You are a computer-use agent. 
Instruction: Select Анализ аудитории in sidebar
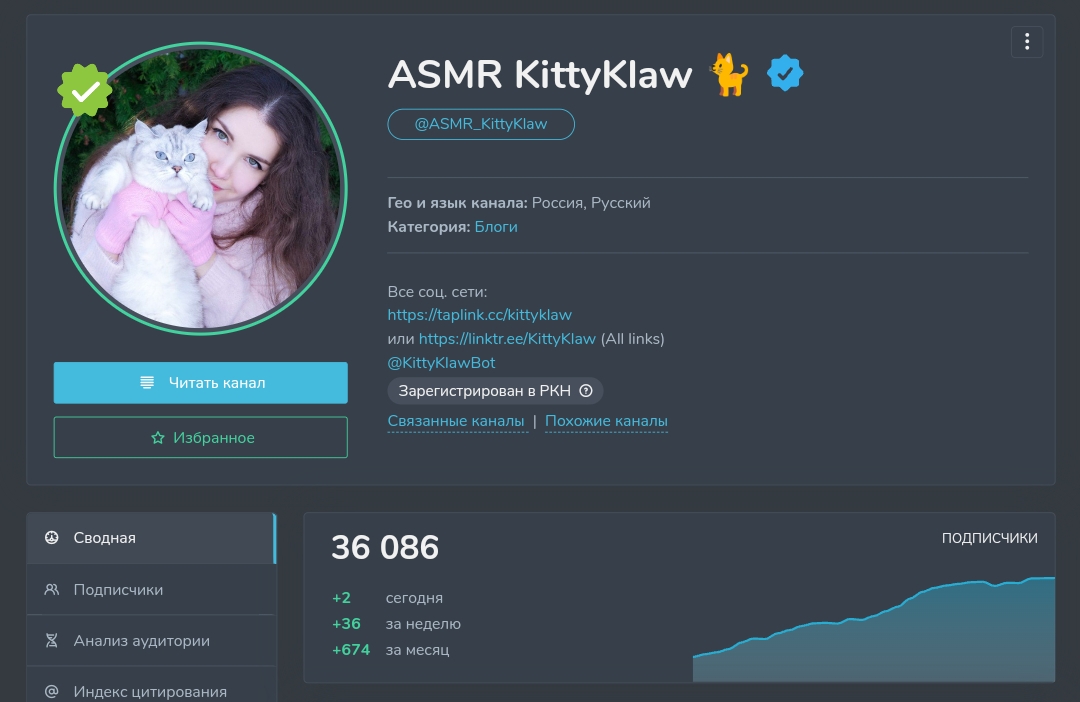[x=151, y=641]
